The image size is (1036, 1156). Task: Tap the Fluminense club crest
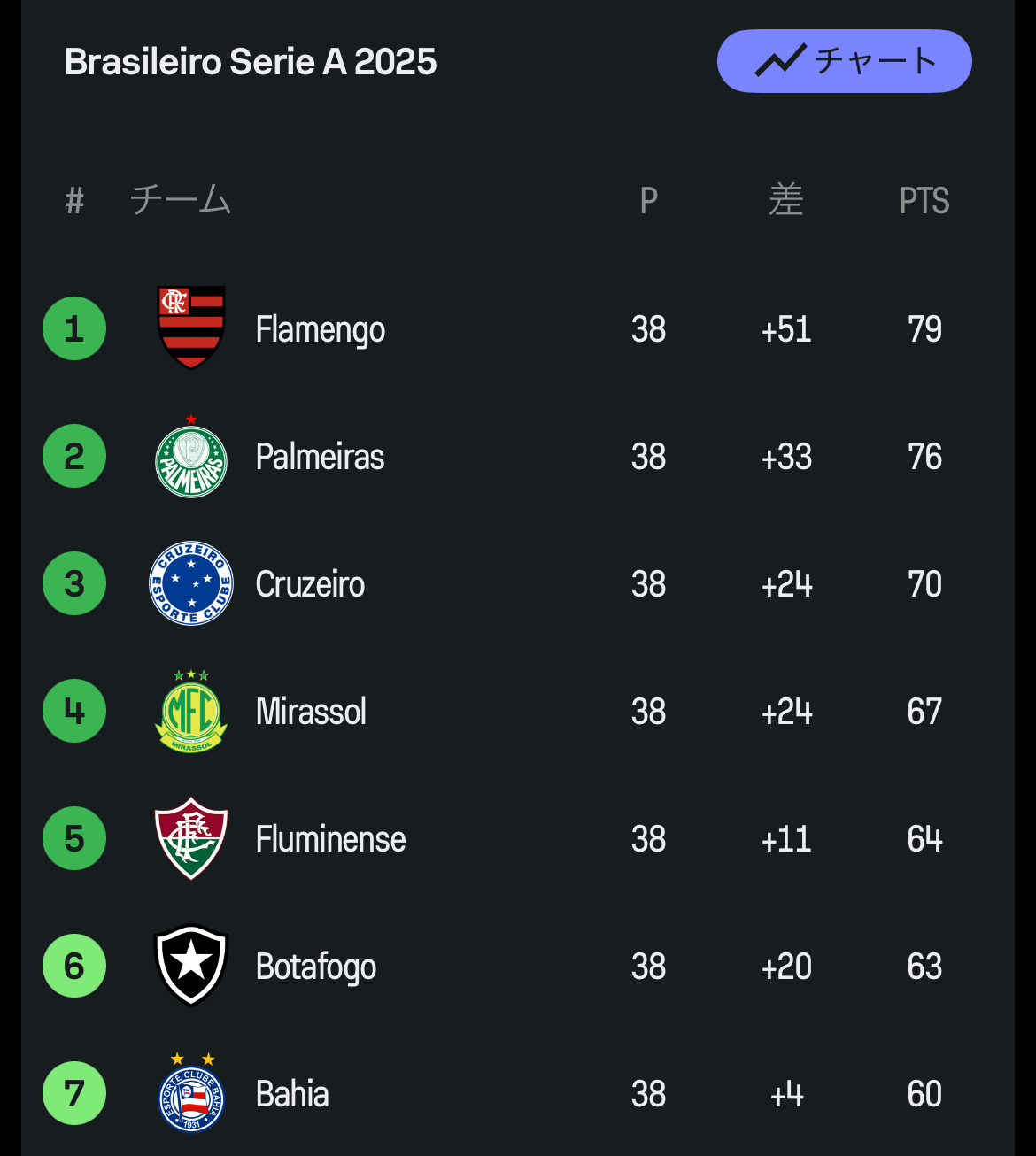pyautogui.click(x=191, y=838)
